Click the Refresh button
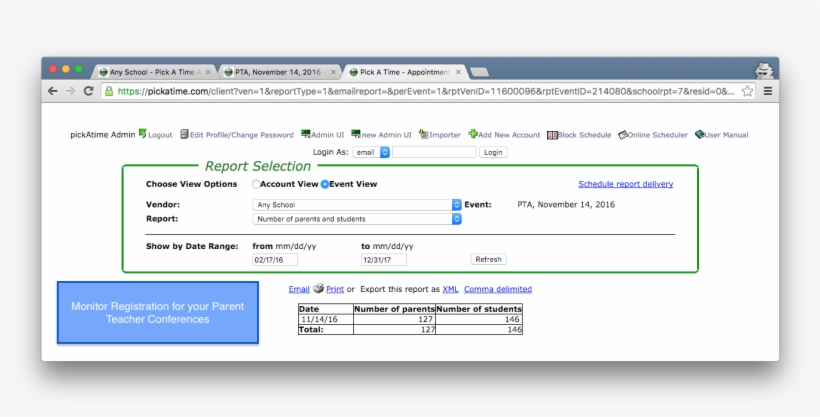Screen dimensions: 820x417 (488, 259)
